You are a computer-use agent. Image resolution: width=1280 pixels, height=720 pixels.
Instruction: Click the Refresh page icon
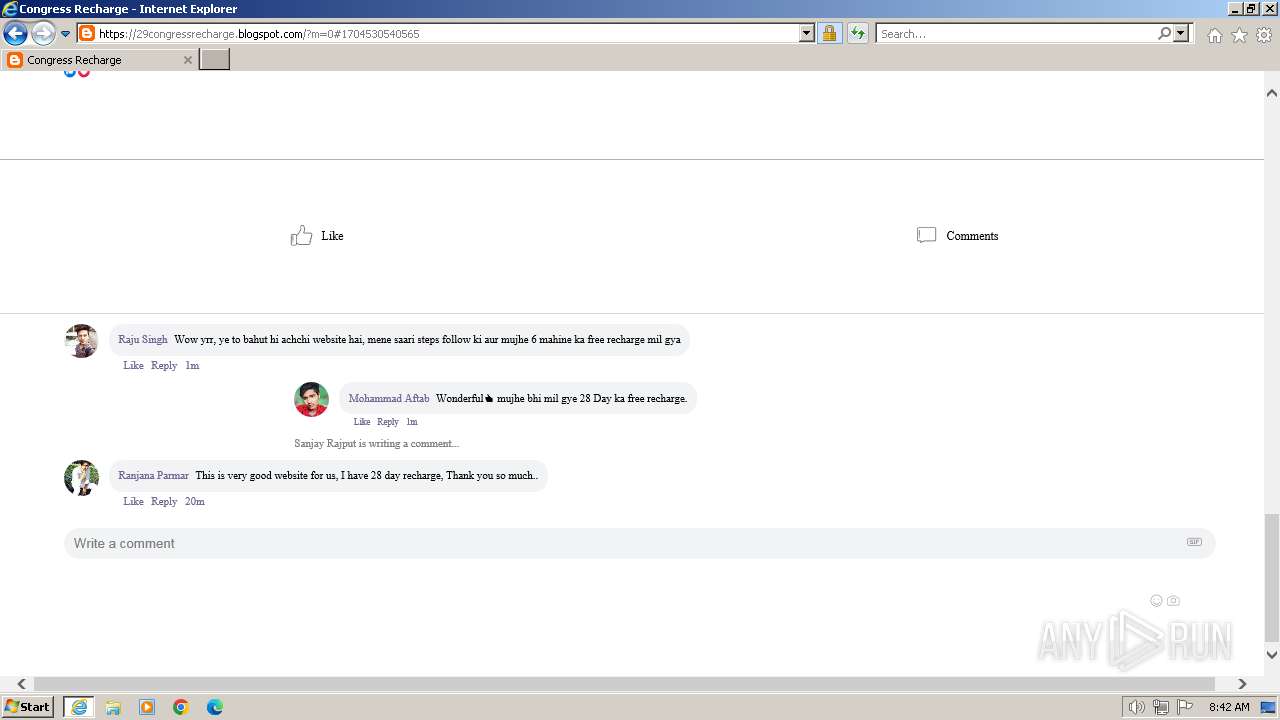(x=858, y=33)
